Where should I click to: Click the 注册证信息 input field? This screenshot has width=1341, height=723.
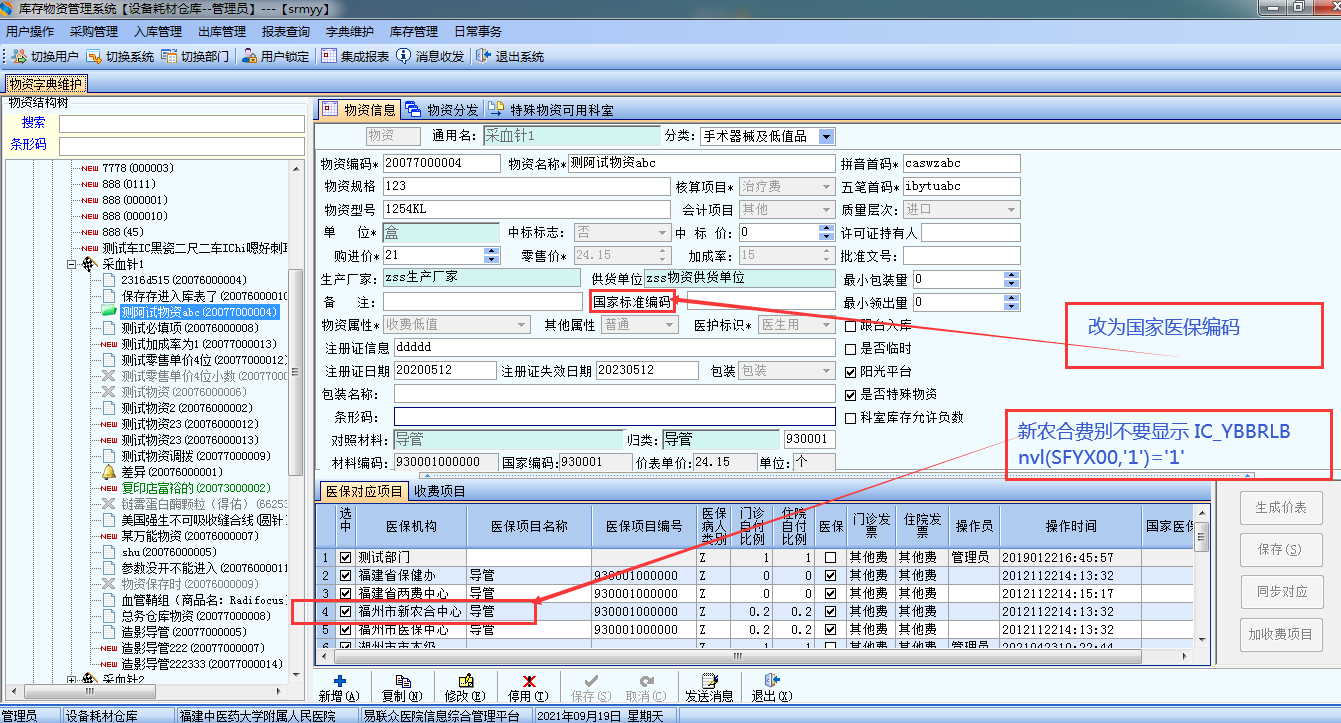614,347
